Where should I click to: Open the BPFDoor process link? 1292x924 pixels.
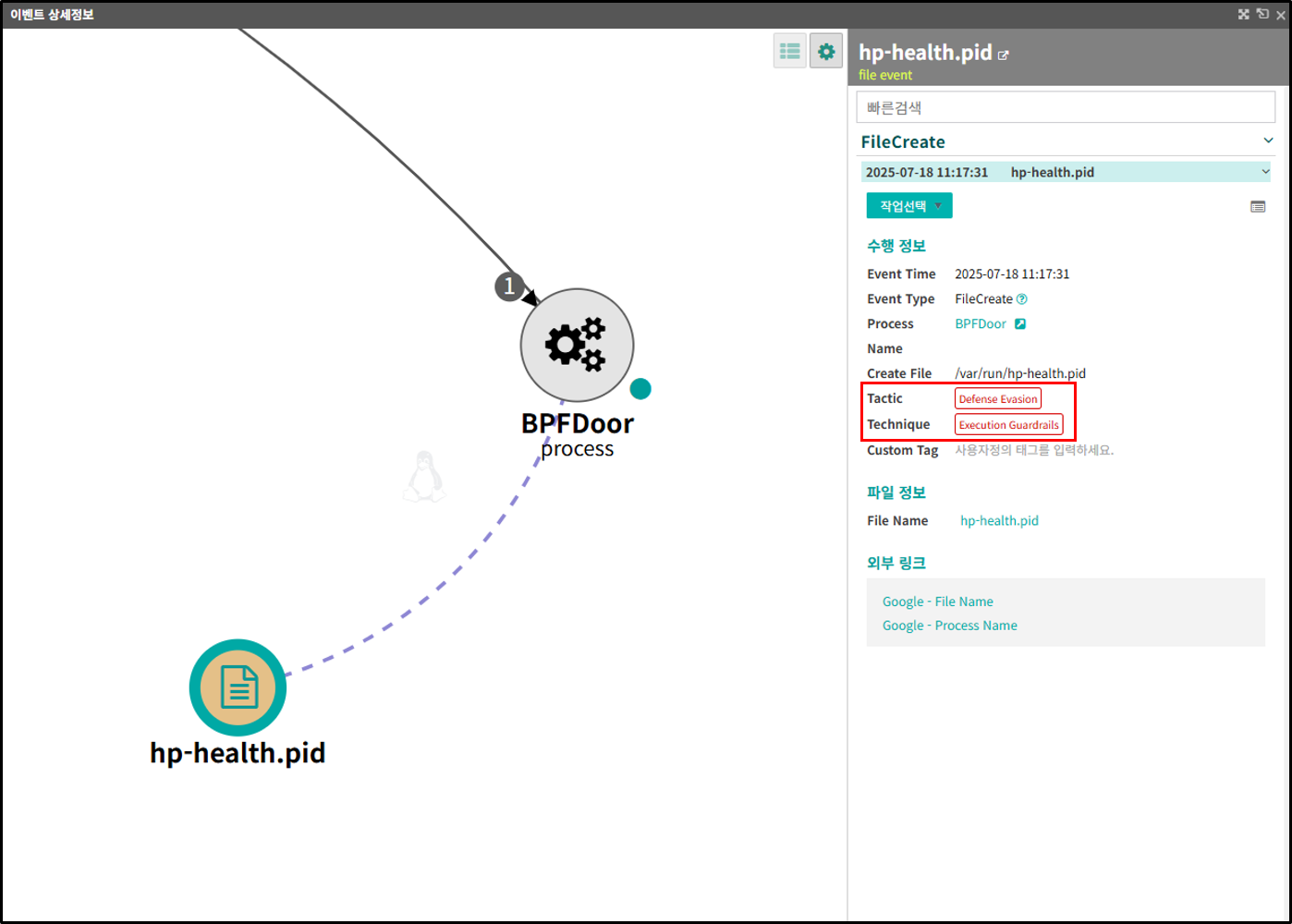coord(981,324)
